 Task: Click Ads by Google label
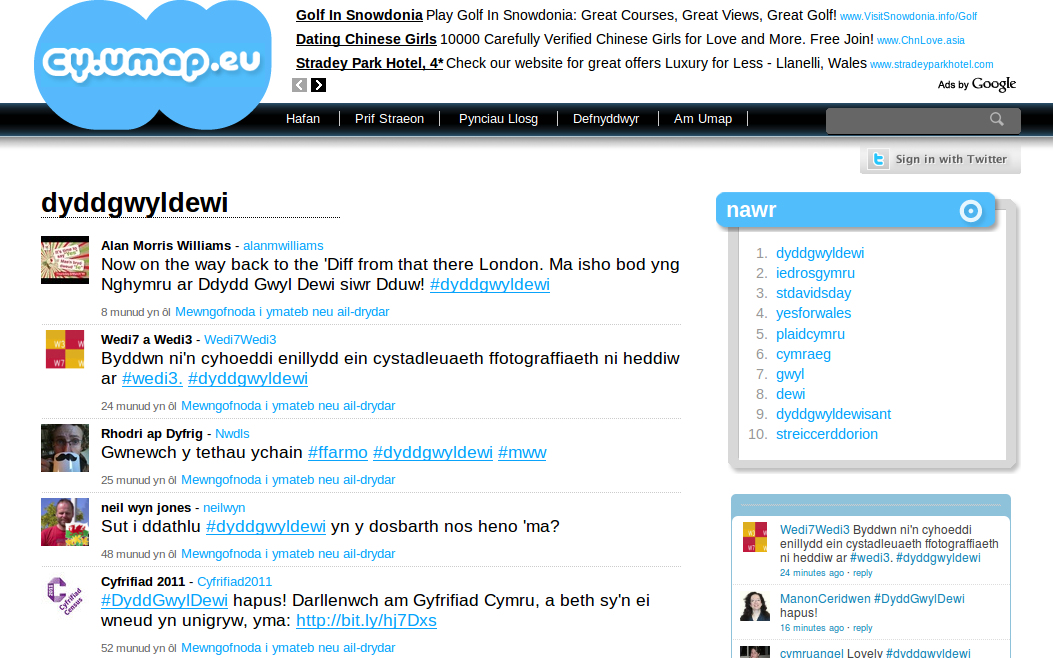[x=976, y=85]
